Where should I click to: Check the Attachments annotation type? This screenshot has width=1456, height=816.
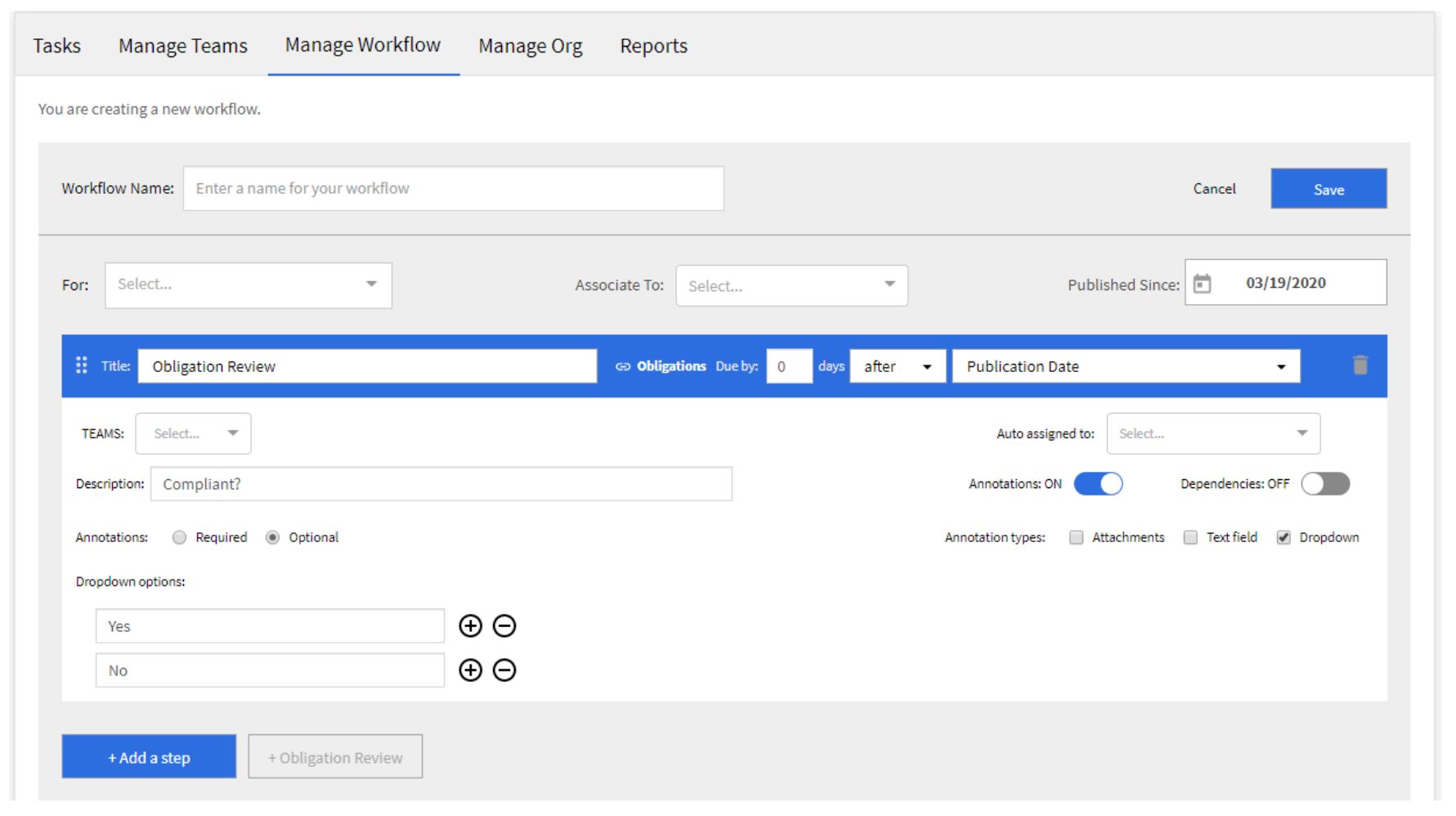pyautogui.click(x=1077, y=537)
